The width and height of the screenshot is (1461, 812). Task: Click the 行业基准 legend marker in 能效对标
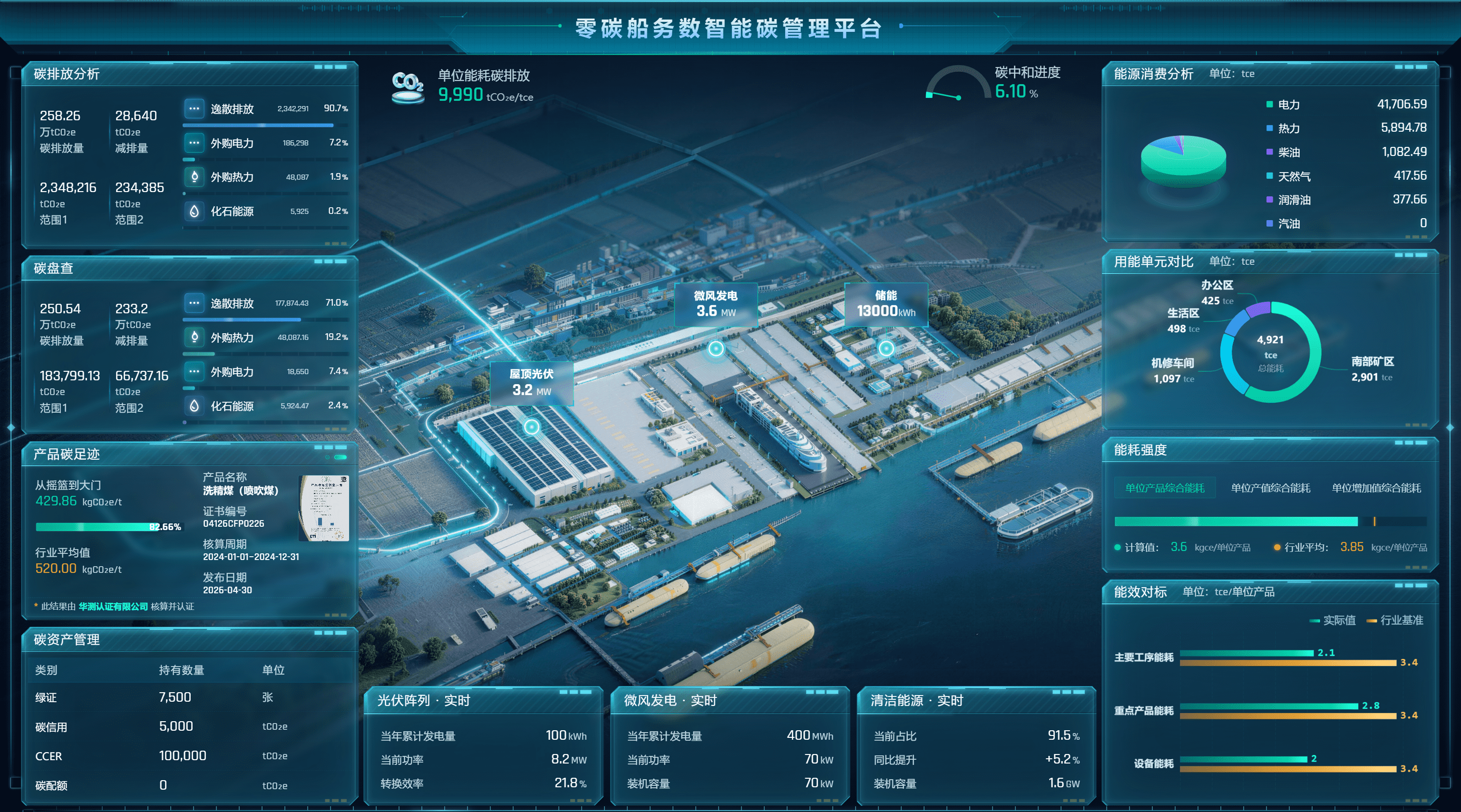pos(1372,621)
